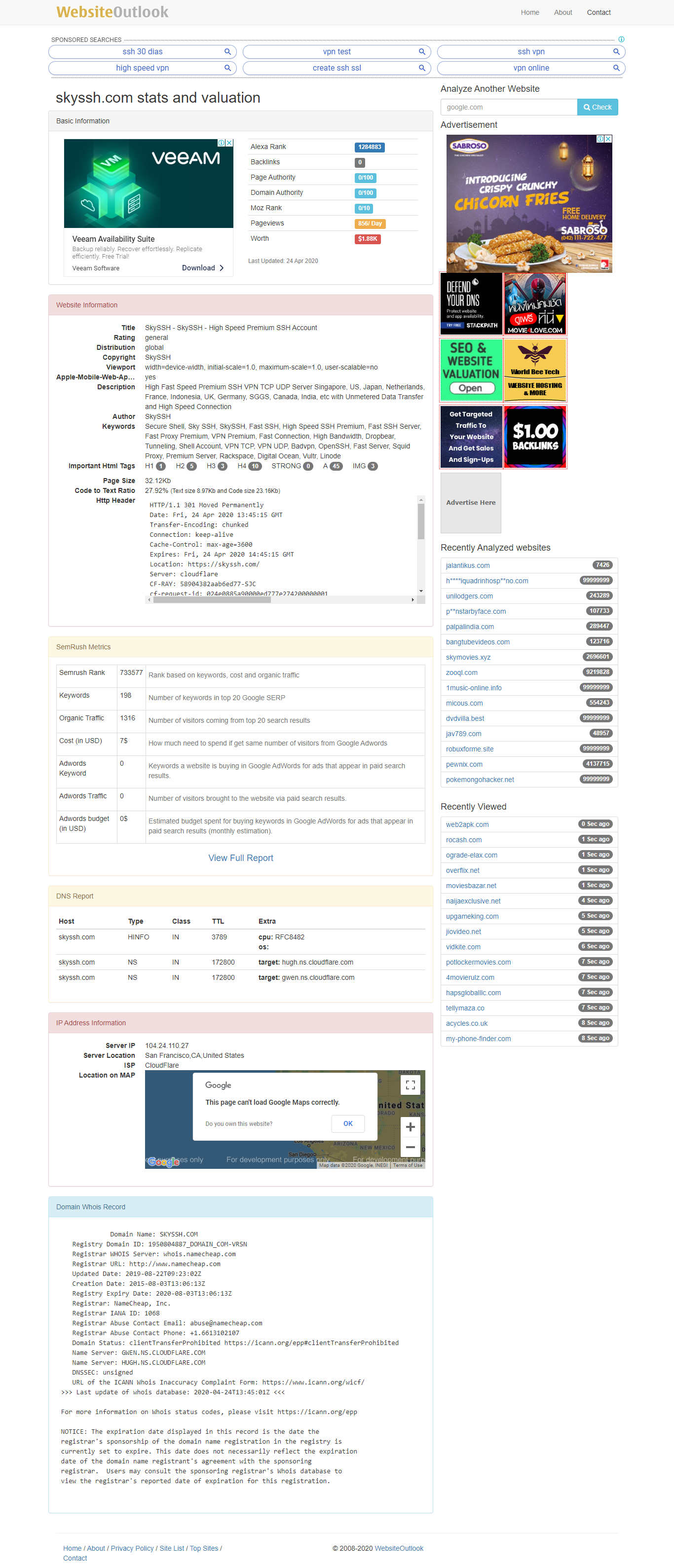Click the Veeam Download arrow link
674x1568 pixels.
(x=203, y=268)
